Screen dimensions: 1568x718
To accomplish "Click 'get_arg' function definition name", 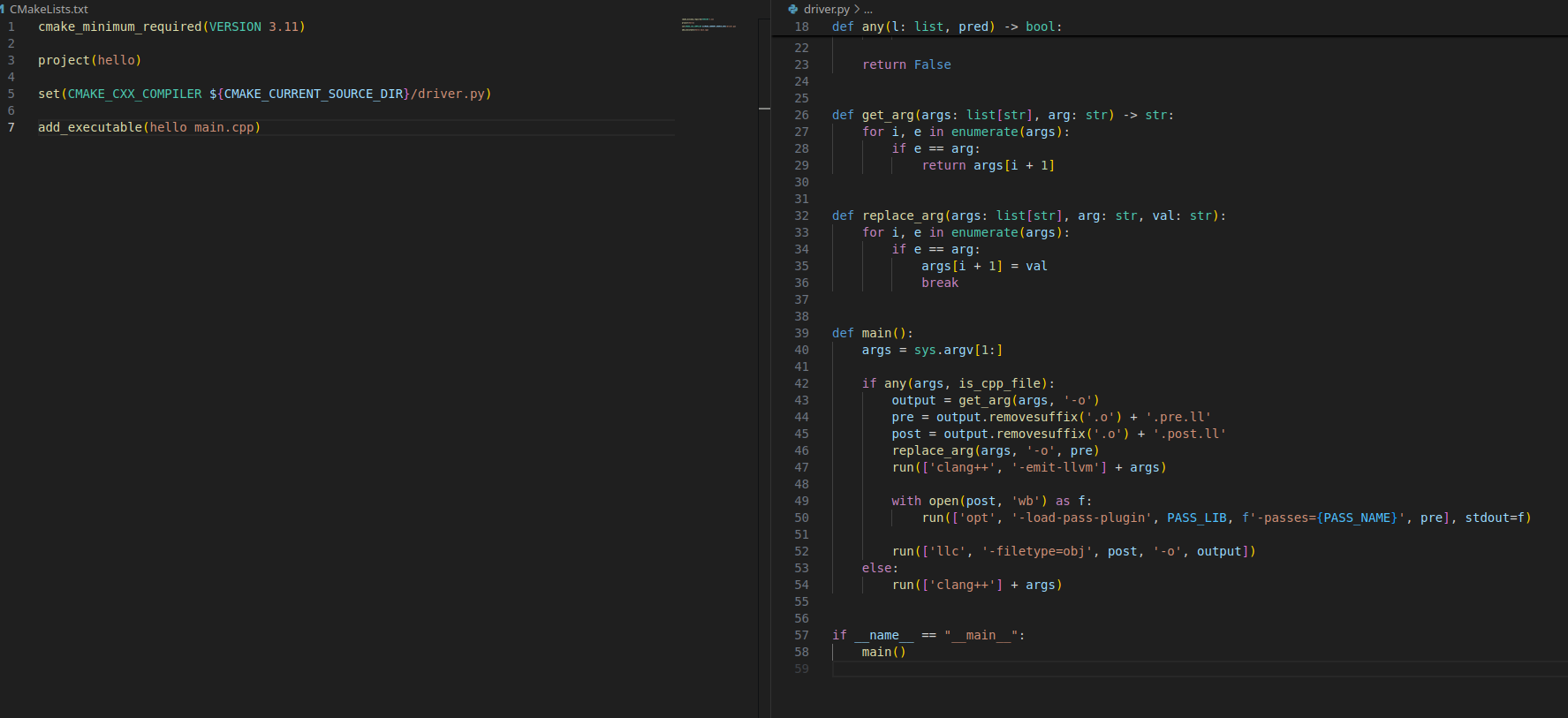I will pyautogui.click(x=888, y=115).
